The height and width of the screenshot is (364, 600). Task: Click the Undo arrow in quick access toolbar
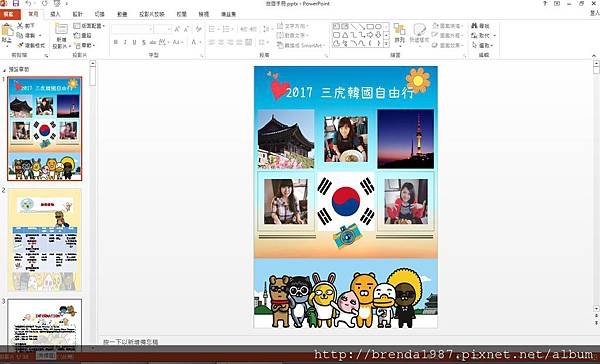click(29, 3)
